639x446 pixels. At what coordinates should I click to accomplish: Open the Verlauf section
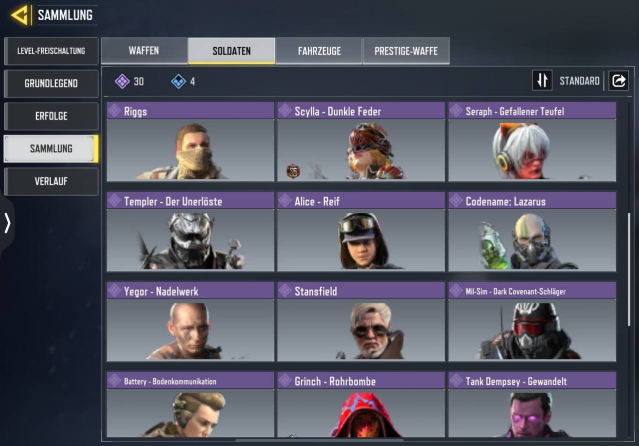pos(51,181)
